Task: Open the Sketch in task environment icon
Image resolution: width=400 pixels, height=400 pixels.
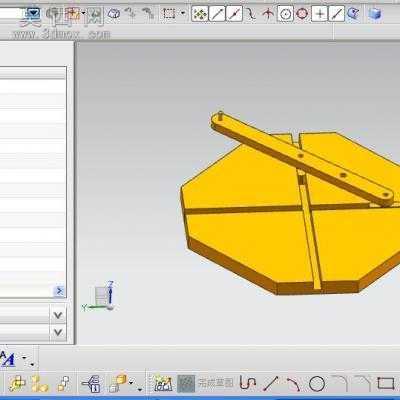Action: click(x=163, y=384)
